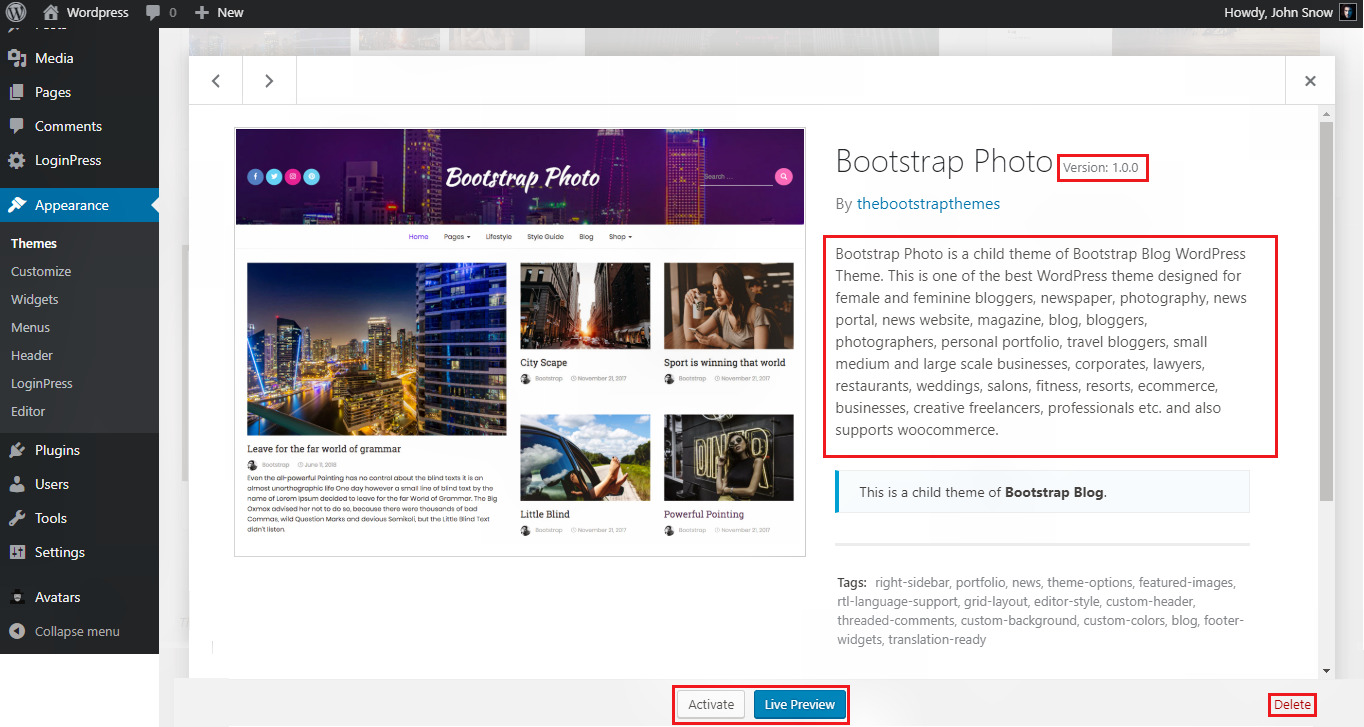This screenshot has width=1364, height=727.
Task: Click the Users sidebar icon
Action: click(x=17, y=484)
